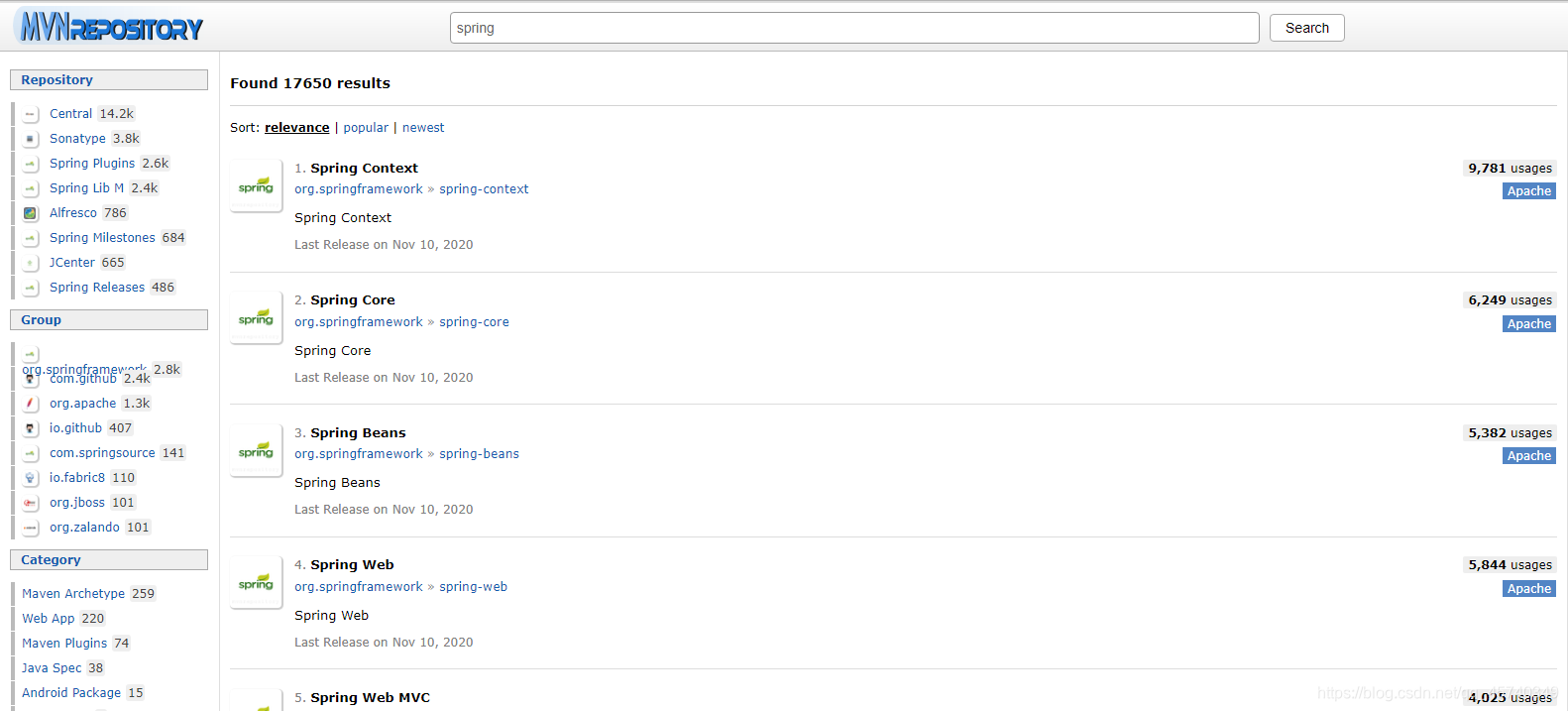Screen dimensions: 1568x711
Task: Open the spring-beans artifact link
Action: coord(479,454)
